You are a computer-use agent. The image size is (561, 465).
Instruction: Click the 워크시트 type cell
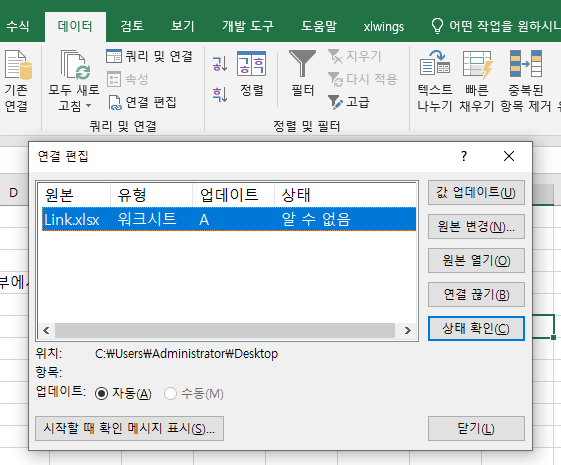click(x=147, y=219)
